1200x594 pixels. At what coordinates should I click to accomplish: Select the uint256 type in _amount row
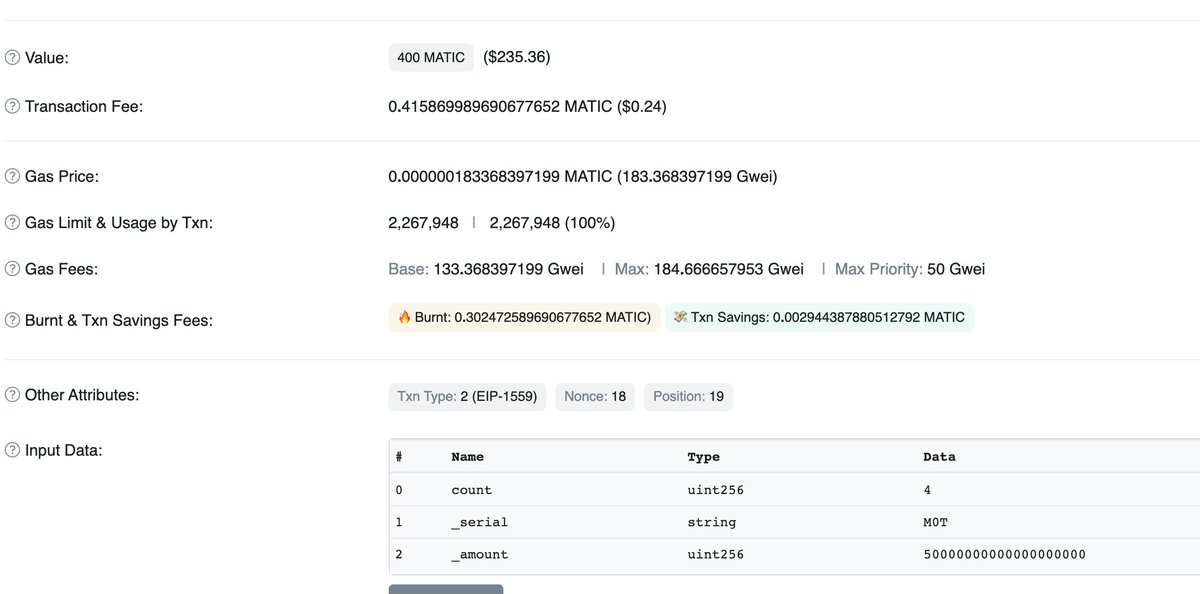pyautogui.click(x=715, y=554)
